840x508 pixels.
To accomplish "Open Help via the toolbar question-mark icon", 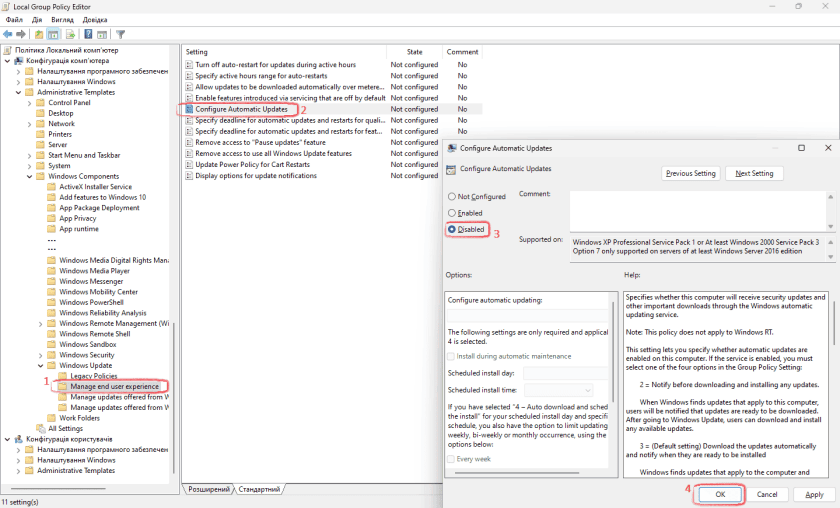I will pos(88,34).
